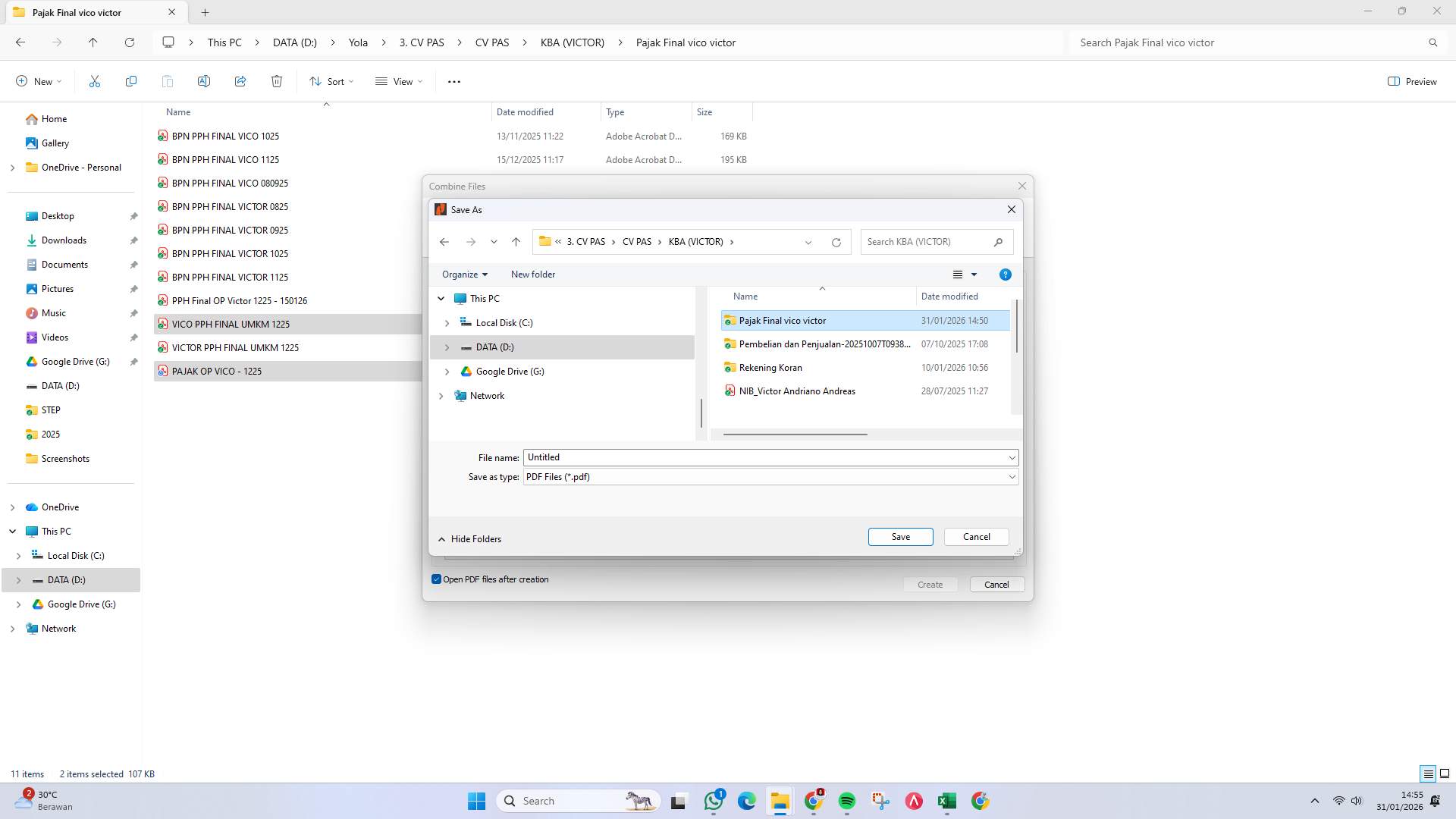
Task: Click the File name input field
Action: tap(764, 457)
